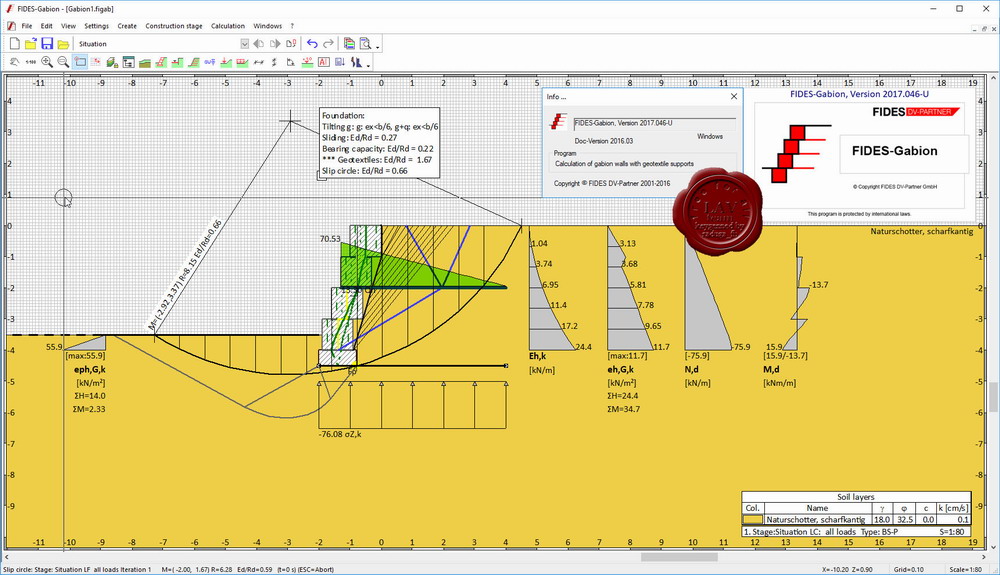
Task: Click the 'Scale=1:80' status bar entry
Action: [967, 569]
